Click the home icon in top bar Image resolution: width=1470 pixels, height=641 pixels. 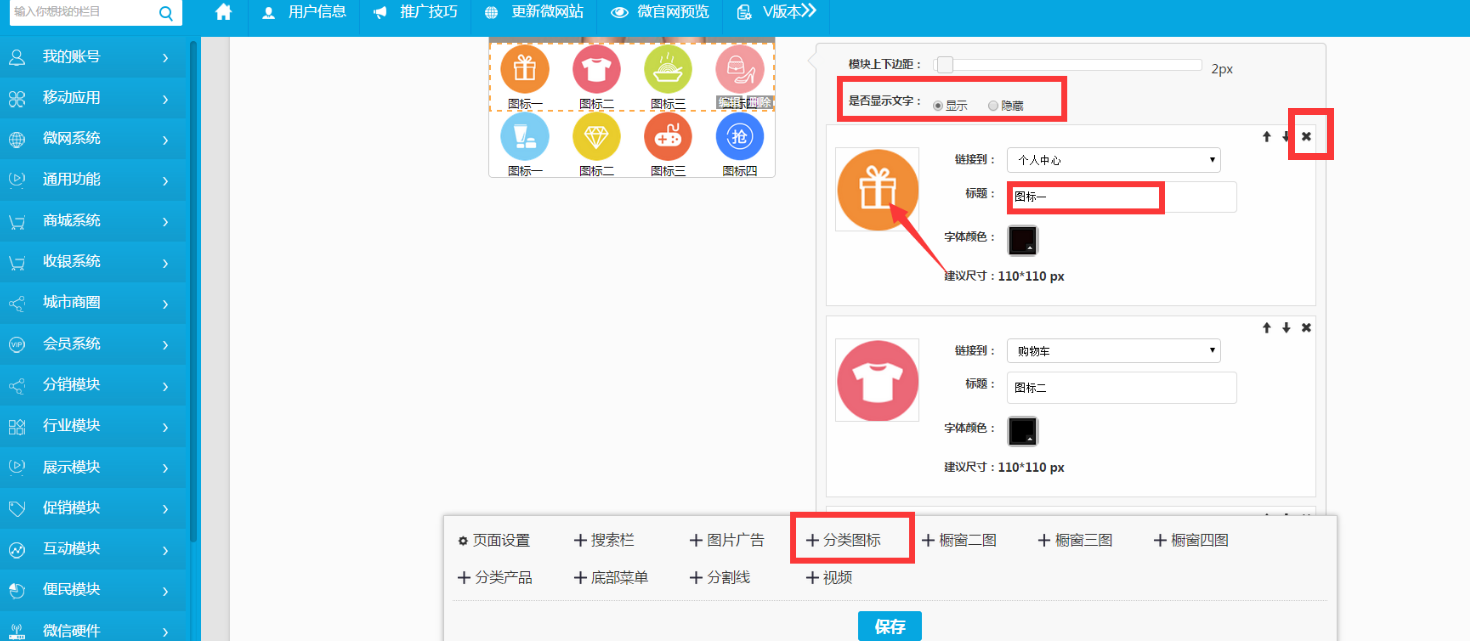pos(223,13)
